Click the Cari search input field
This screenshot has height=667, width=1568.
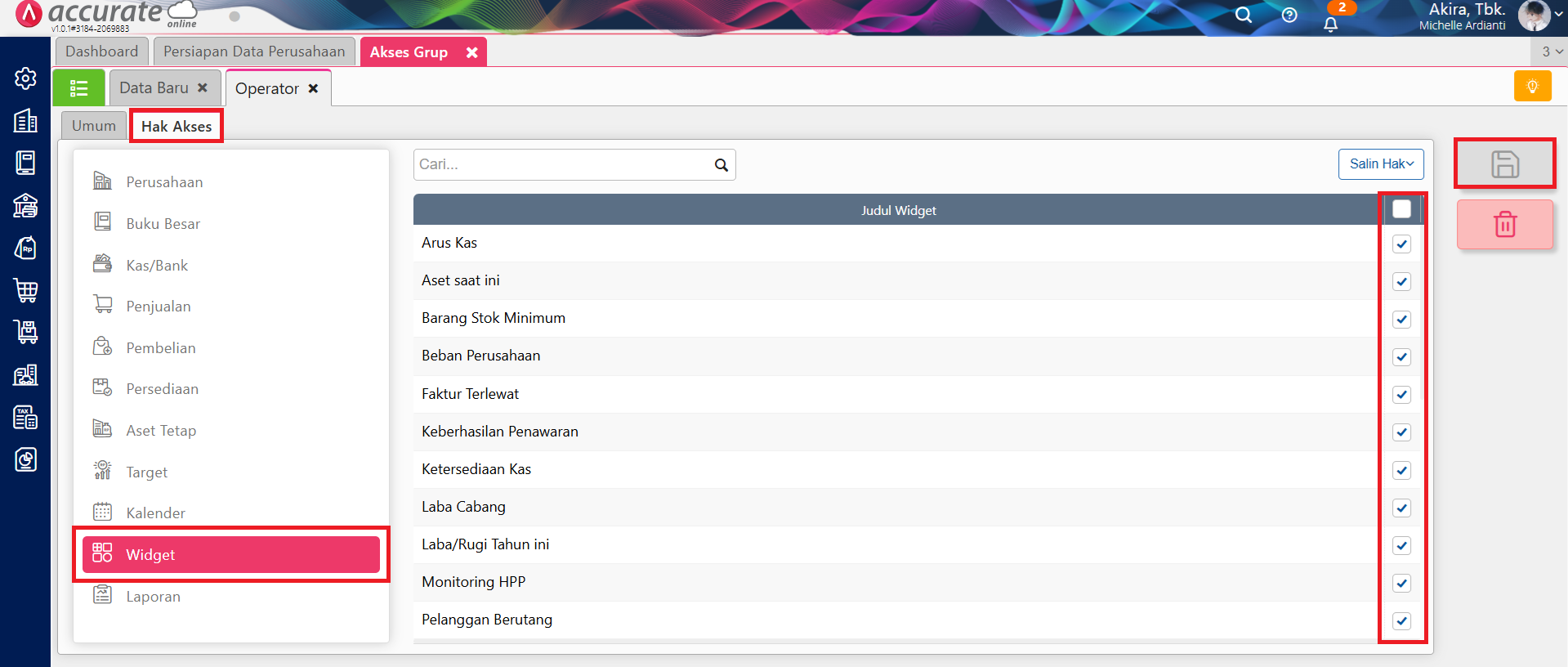point(562,164)
